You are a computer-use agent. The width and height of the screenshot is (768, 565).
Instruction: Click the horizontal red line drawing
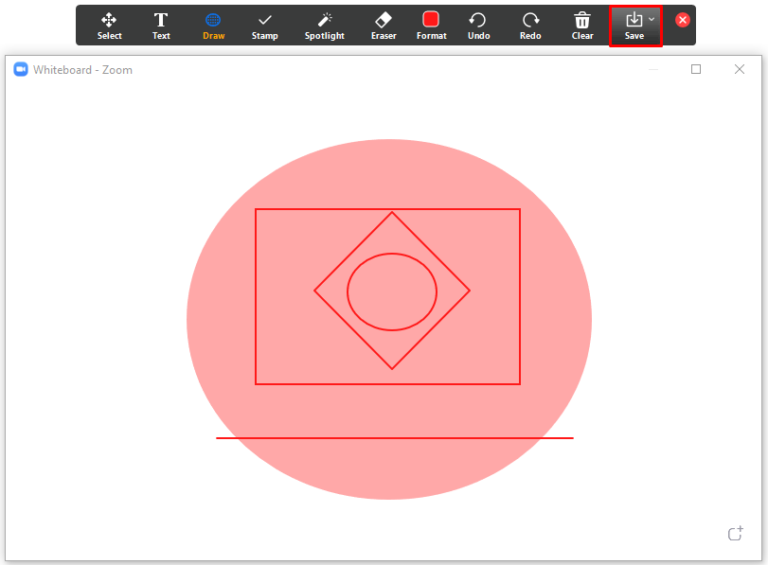coord(394,438)
